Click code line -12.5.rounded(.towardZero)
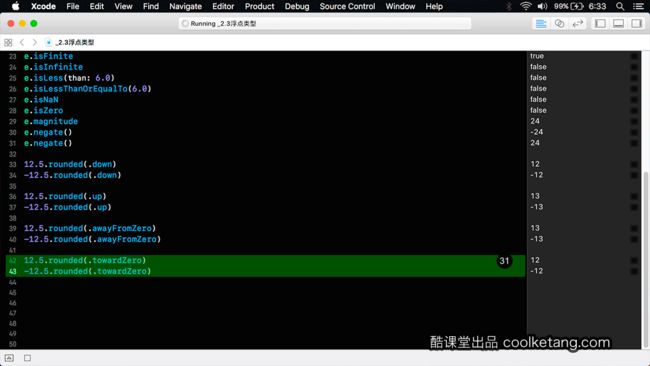The image size is (650, 366). (87, 271)
